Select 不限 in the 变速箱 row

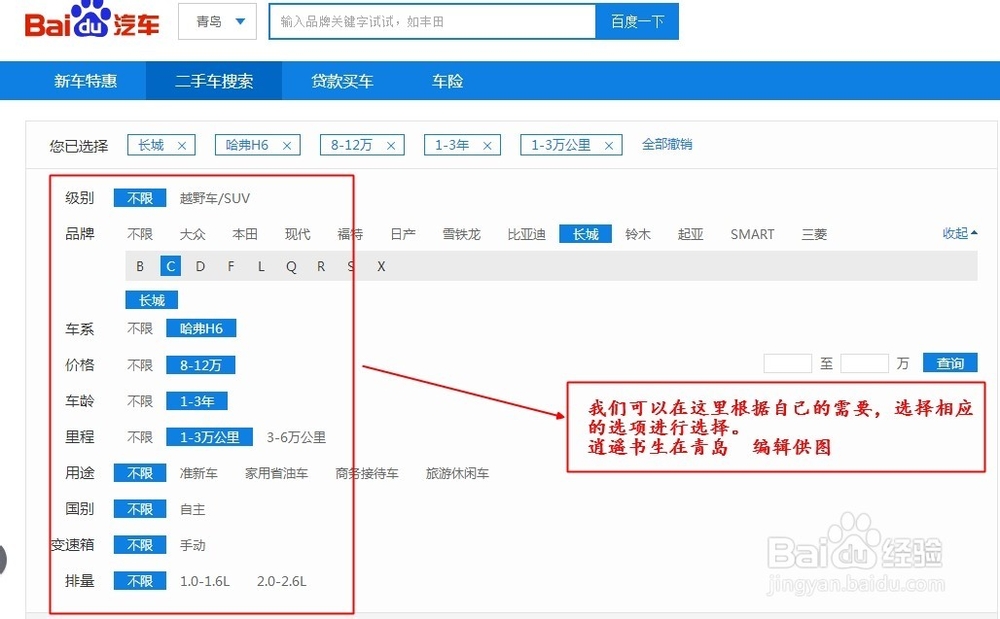point(140,545)
